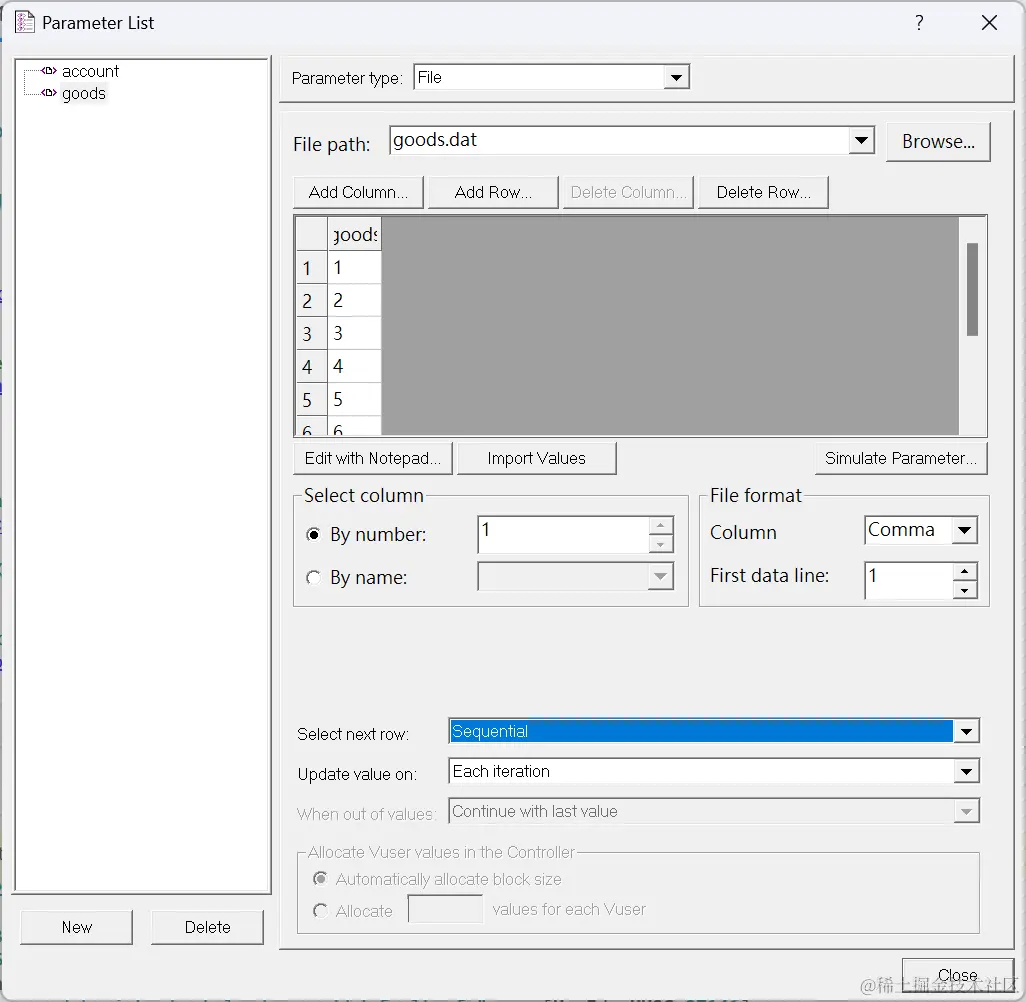Open the Column delimiter Comma dropdown
This screenshot has height=1002, width=1026.
[964, 530]
